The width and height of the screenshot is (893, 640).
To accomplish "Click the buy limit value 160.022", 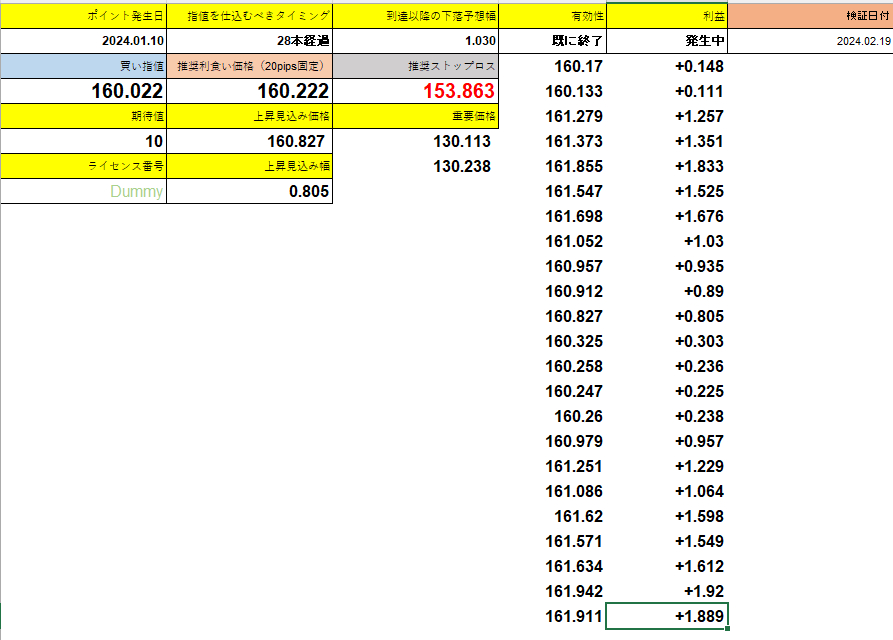I will (84, 91).
